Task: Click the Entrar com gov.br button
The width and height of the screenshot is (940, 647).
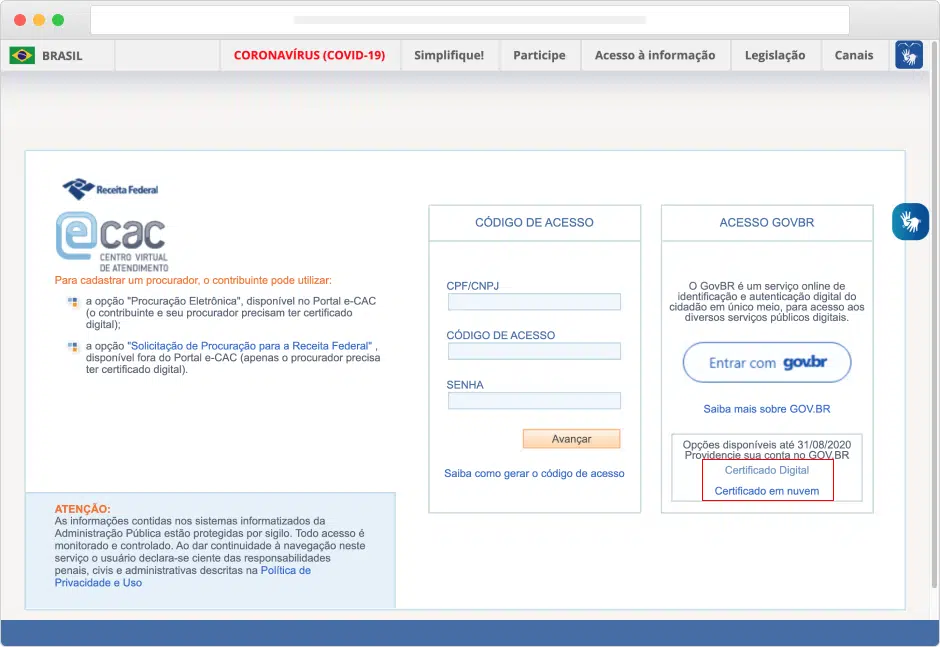Action: coord(767,362)
